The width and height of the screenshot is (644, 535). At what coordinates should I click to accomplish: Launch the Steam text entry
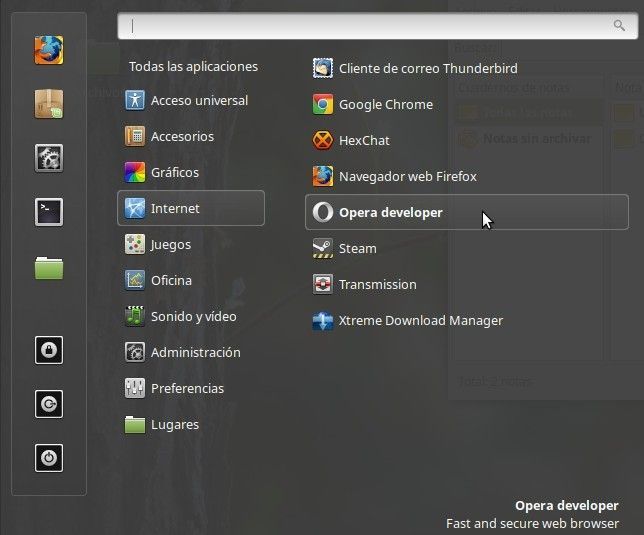click(x=357, y=248)
